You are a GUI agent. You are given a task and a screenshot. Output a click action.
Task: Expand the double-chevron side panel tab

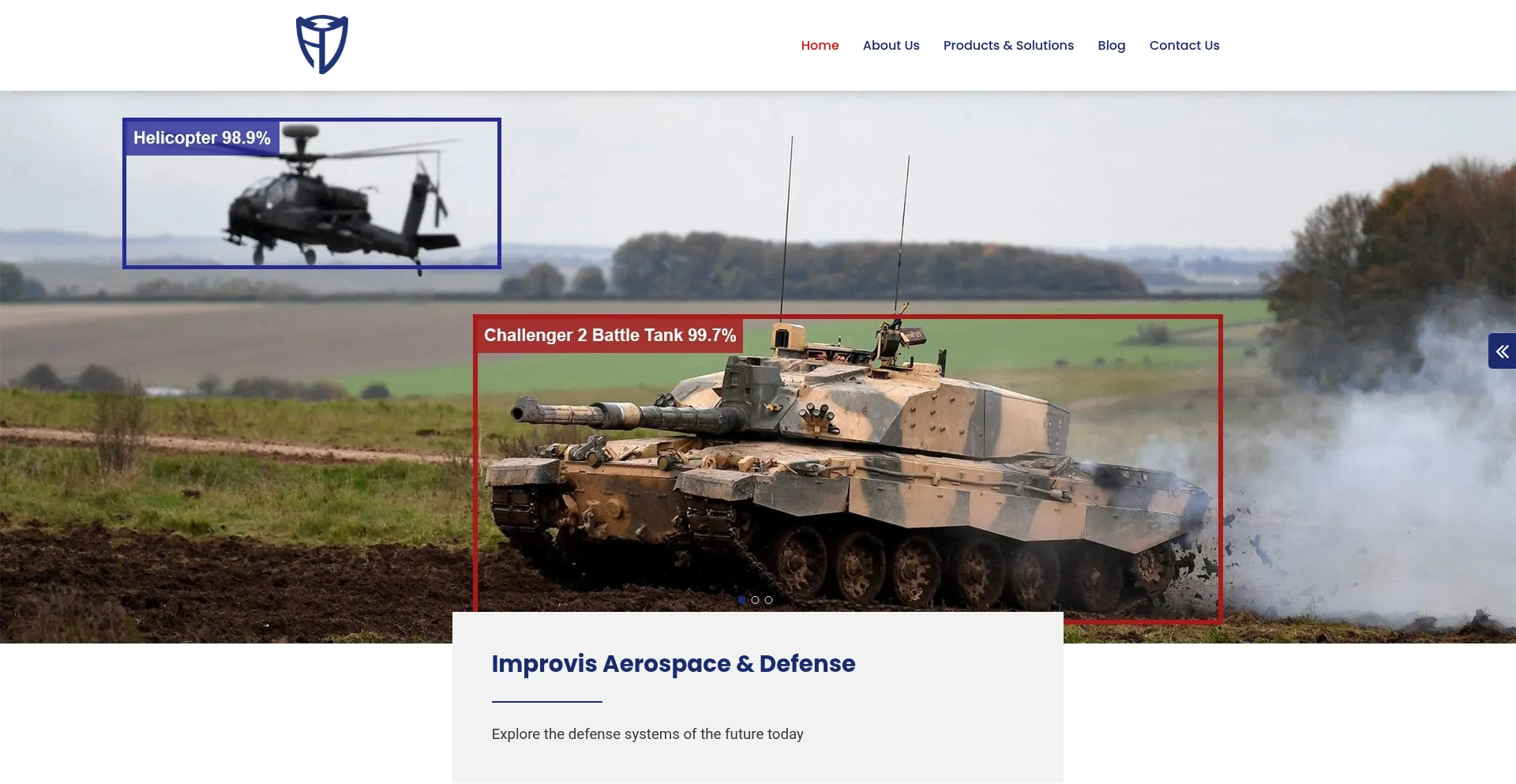tap(1502, 351)
